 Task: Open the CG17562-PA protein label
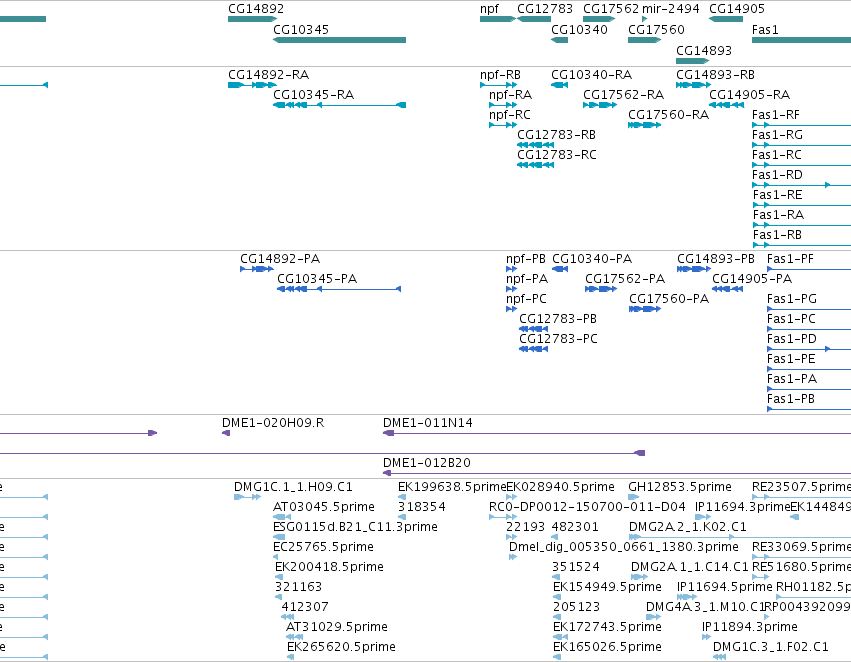[625, 279]
